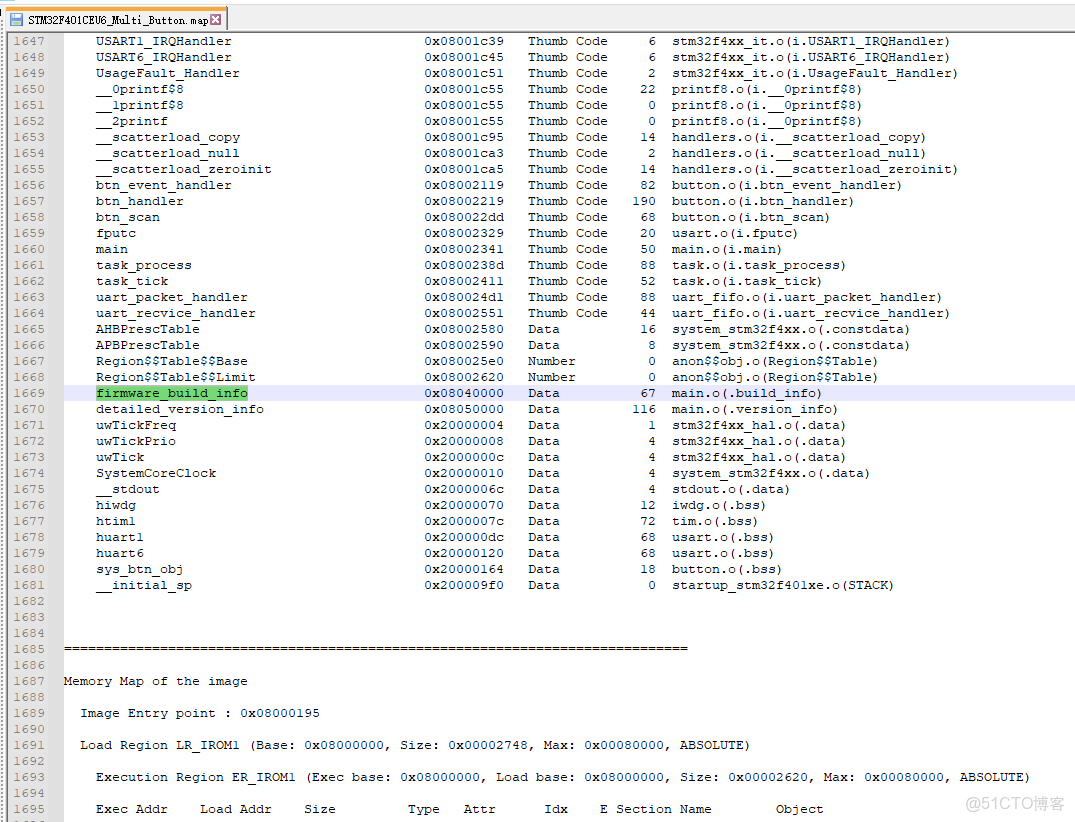Click the fputc symbol
This screenshot has width=1075, height=822.
pos(116,233)
